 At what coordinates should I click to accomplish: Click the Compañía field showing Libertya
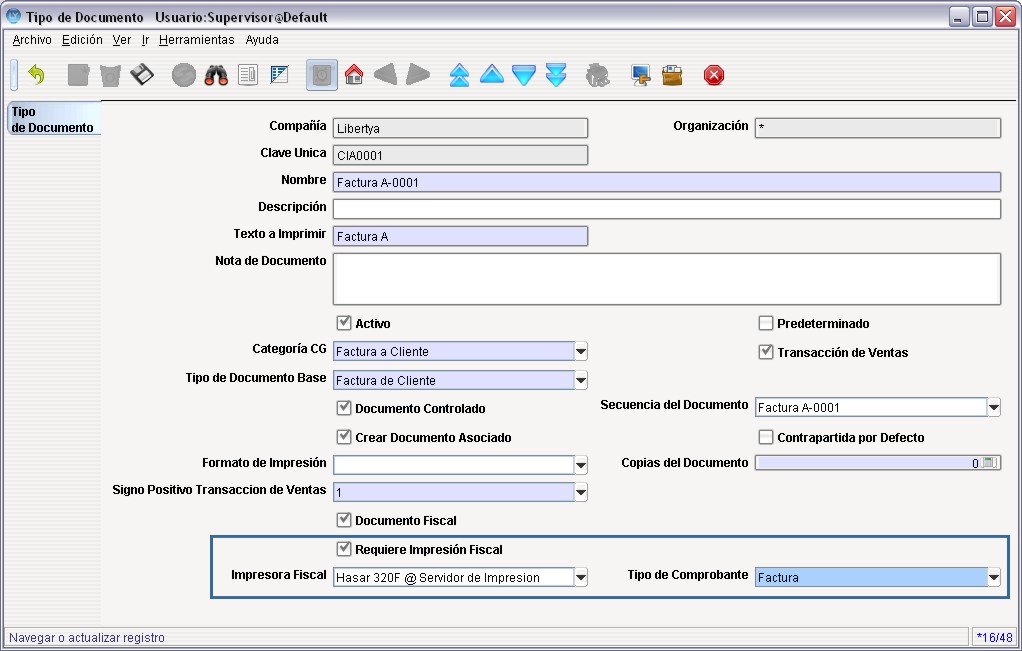460,128
